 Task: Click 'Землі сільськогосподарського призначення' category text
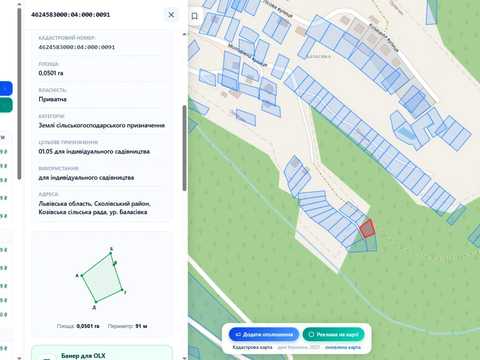click(x=102, y=125)
